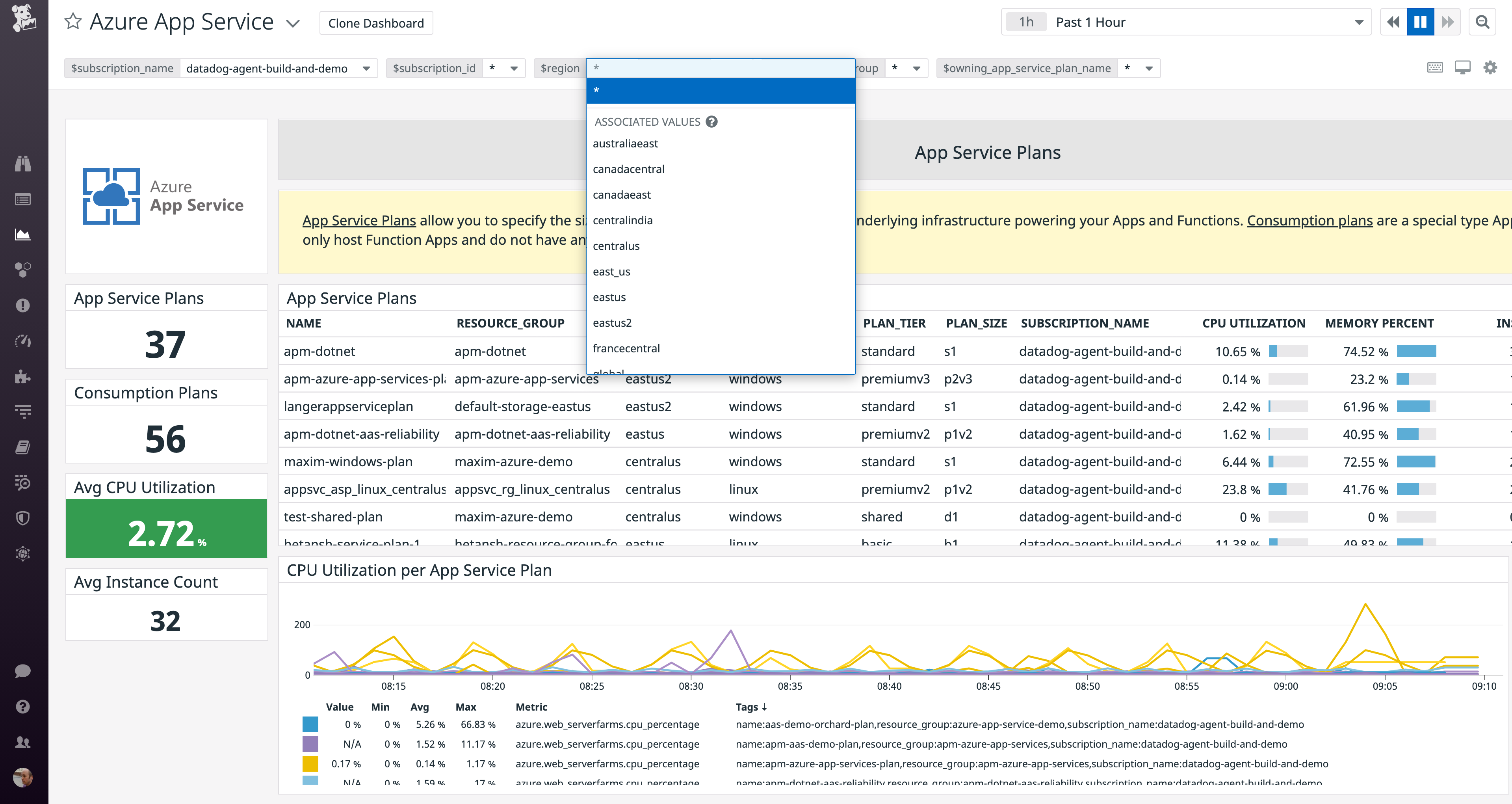Open the Watchdog binoculars icon in sidebar
Viewport: 1512px width, 804px height.
(x=22, y=163)
